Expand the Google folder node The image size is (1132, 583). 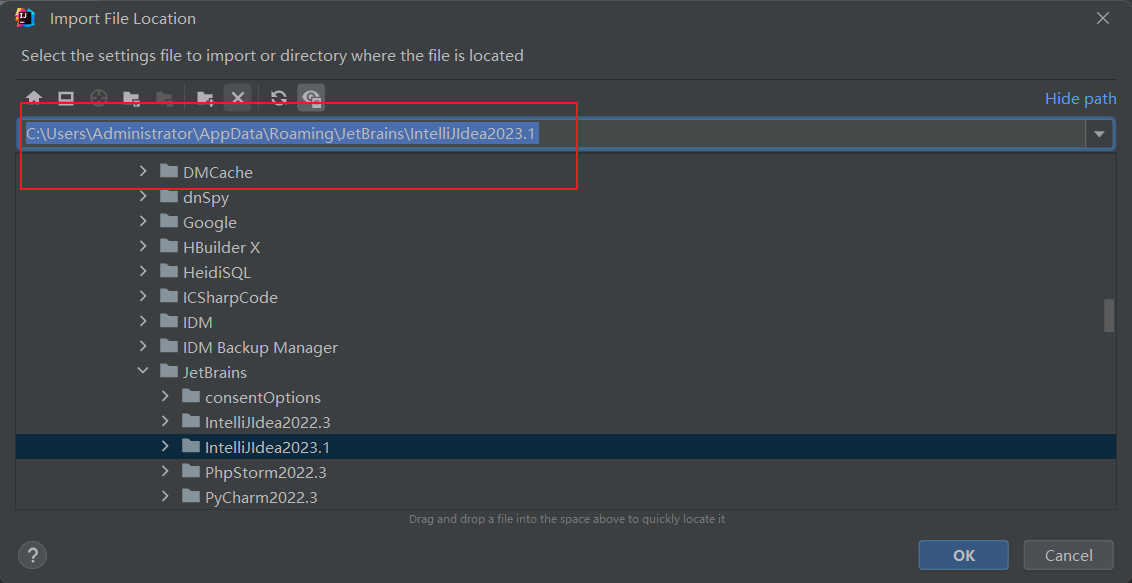(143, 222)
